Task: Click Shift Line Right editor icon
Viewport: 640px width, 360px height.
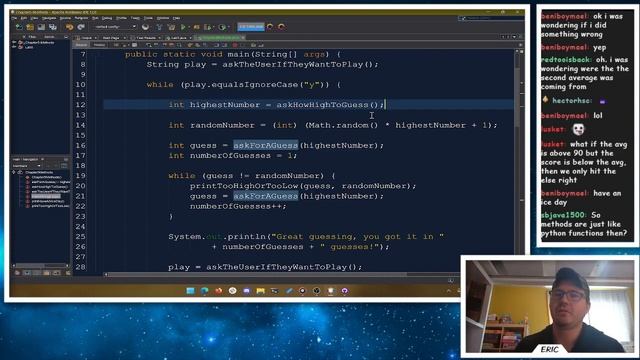Action: click(224, 45)
